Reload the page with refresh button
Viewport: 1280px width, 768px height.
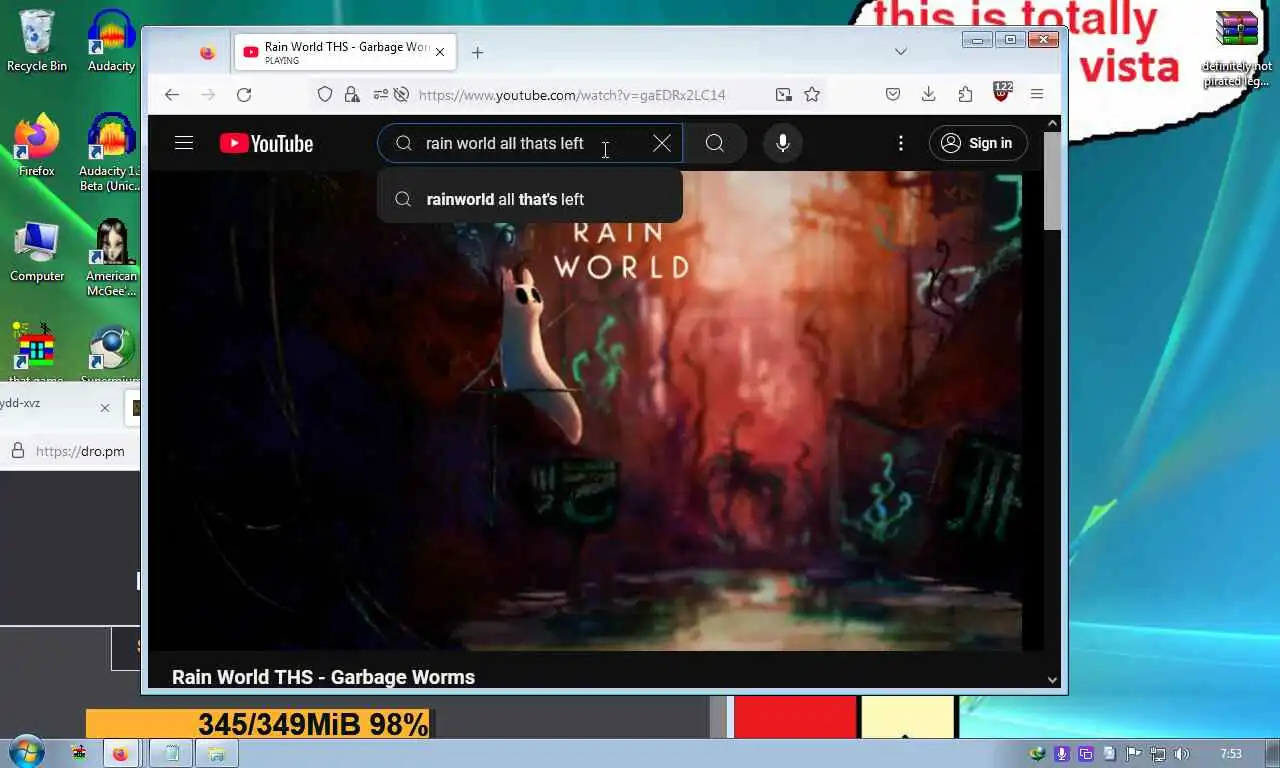click(x=244, y=94)
